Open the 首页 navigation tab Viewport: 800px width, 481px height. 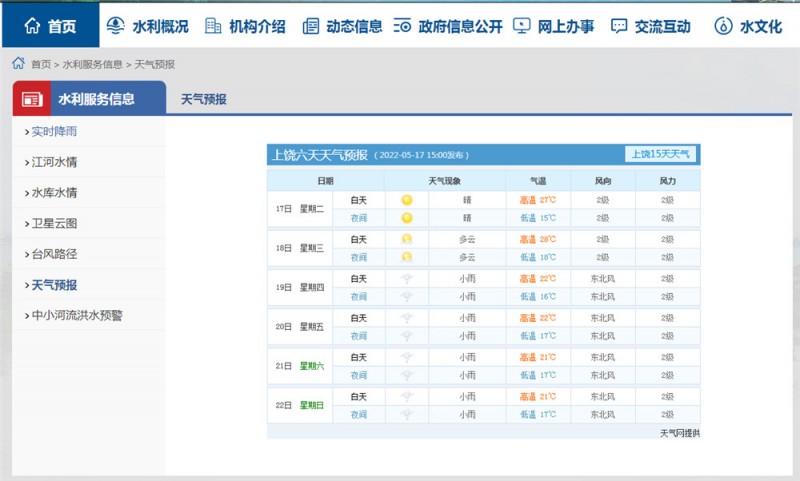point(51,26)
